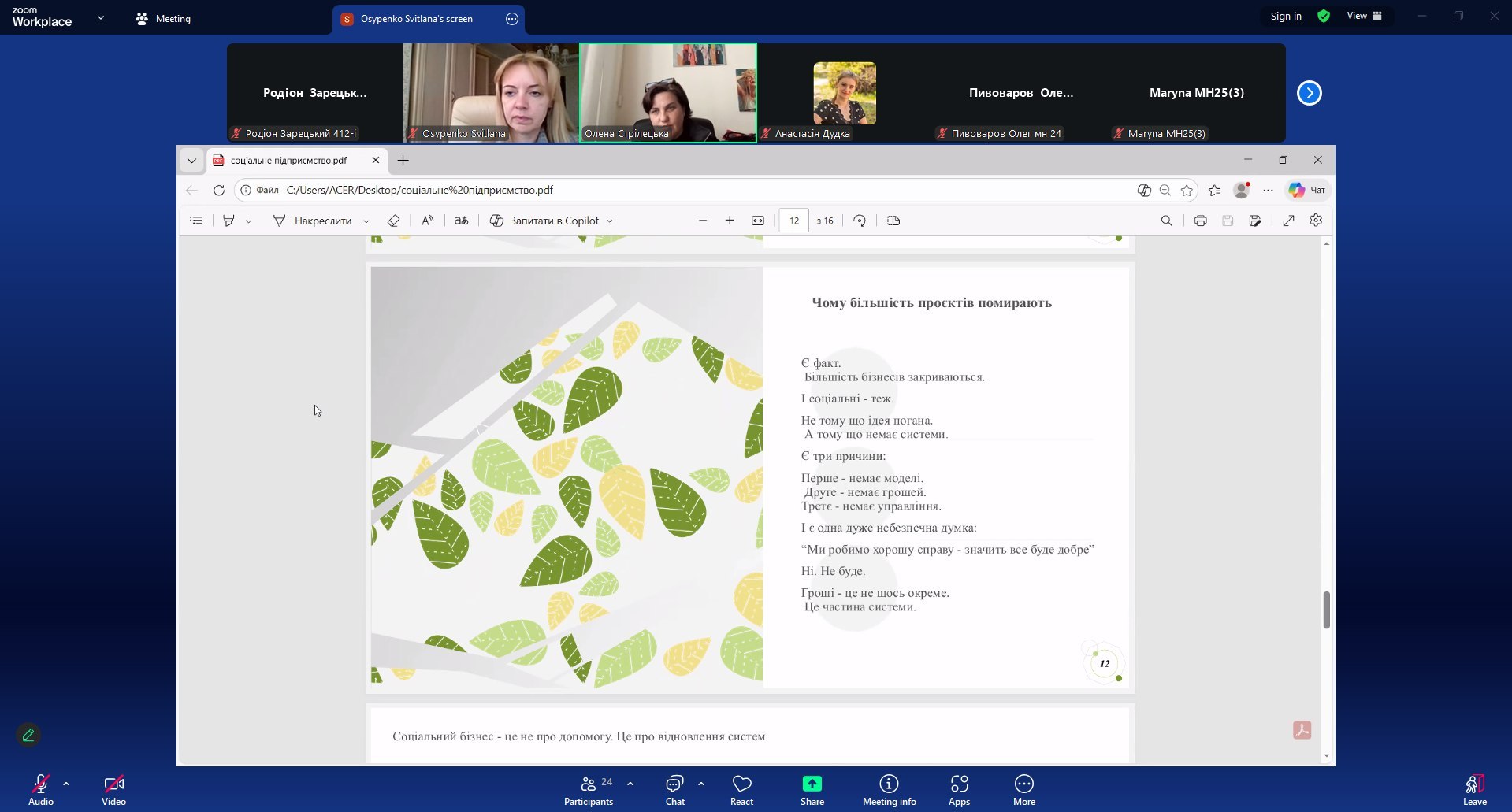1512x812 pixels.
Task: Open the Zoom Participants panel
Action: tap(588, 790)
